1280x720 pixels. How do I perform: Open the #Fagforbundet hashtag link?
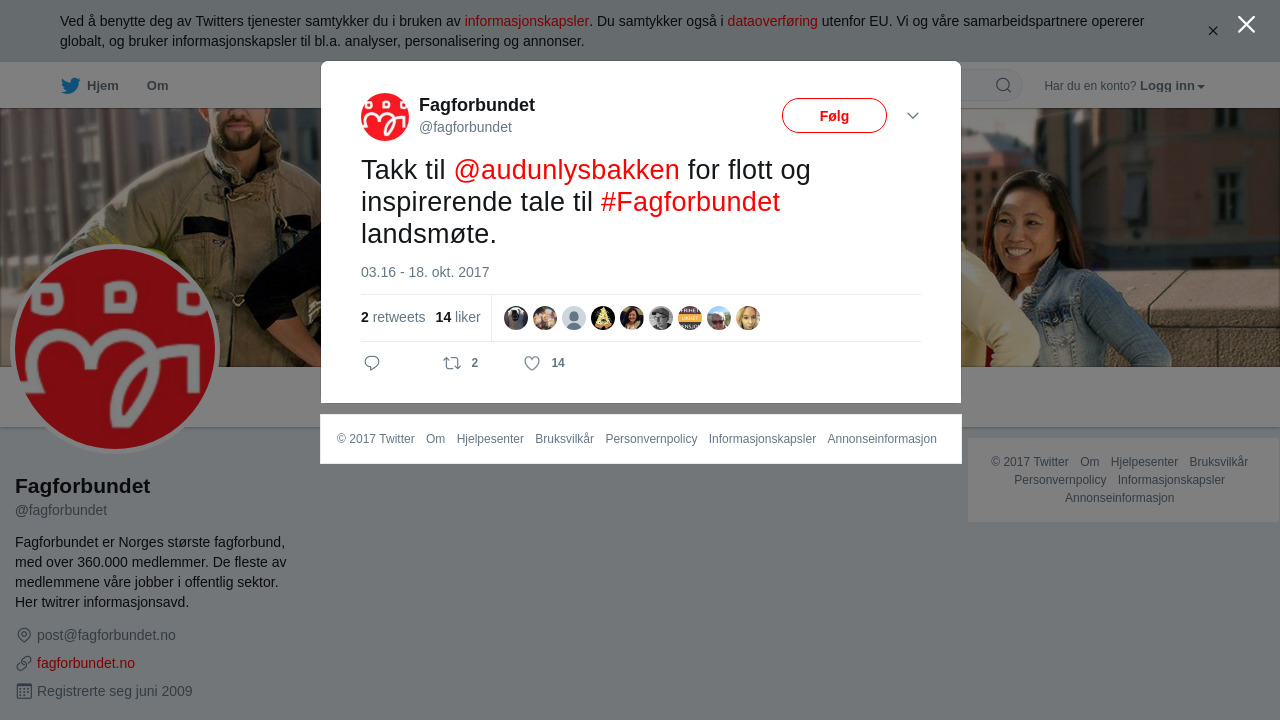(x=690, y=202)
